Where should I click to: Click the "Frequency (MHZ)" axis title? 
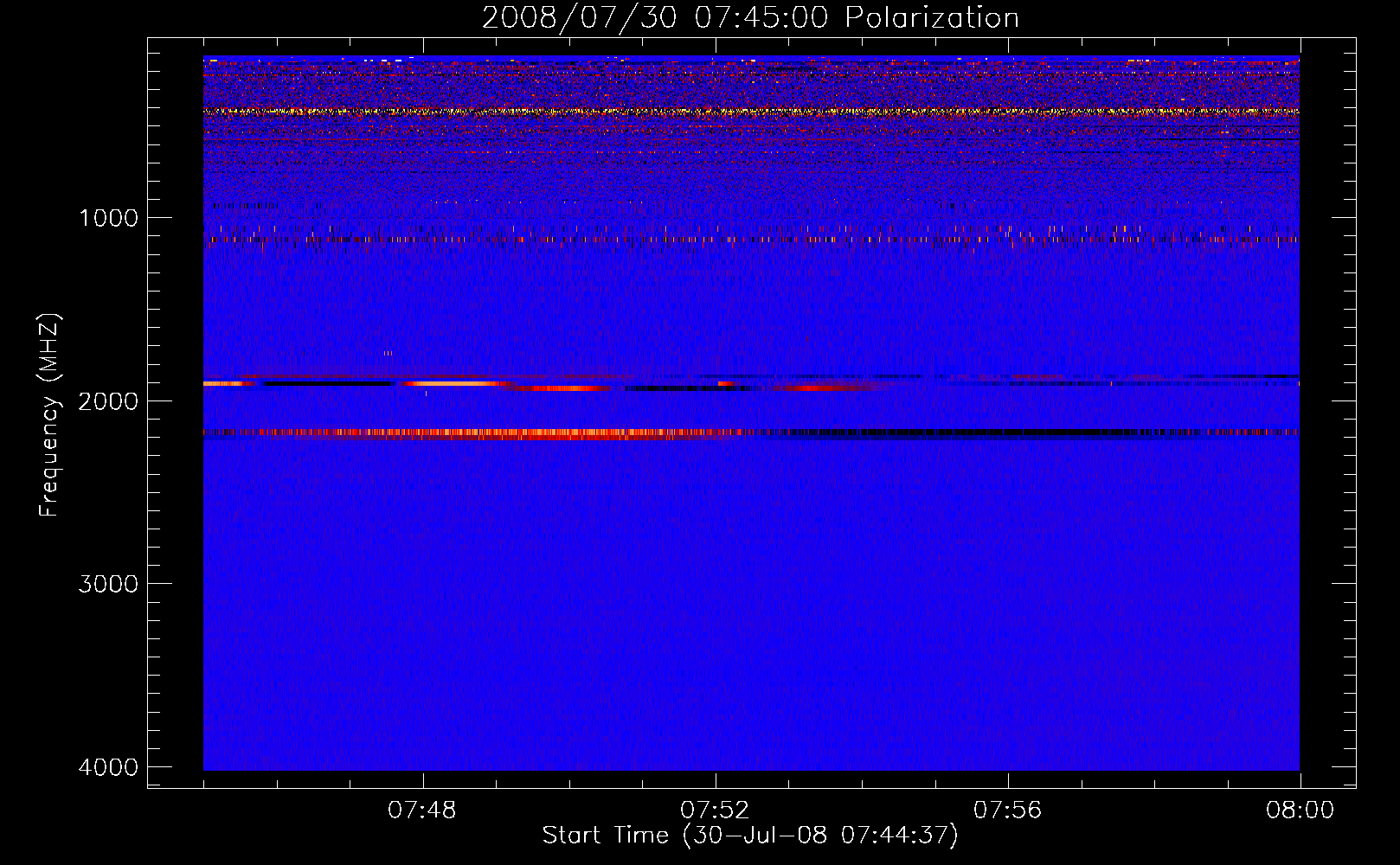[48, 415]
